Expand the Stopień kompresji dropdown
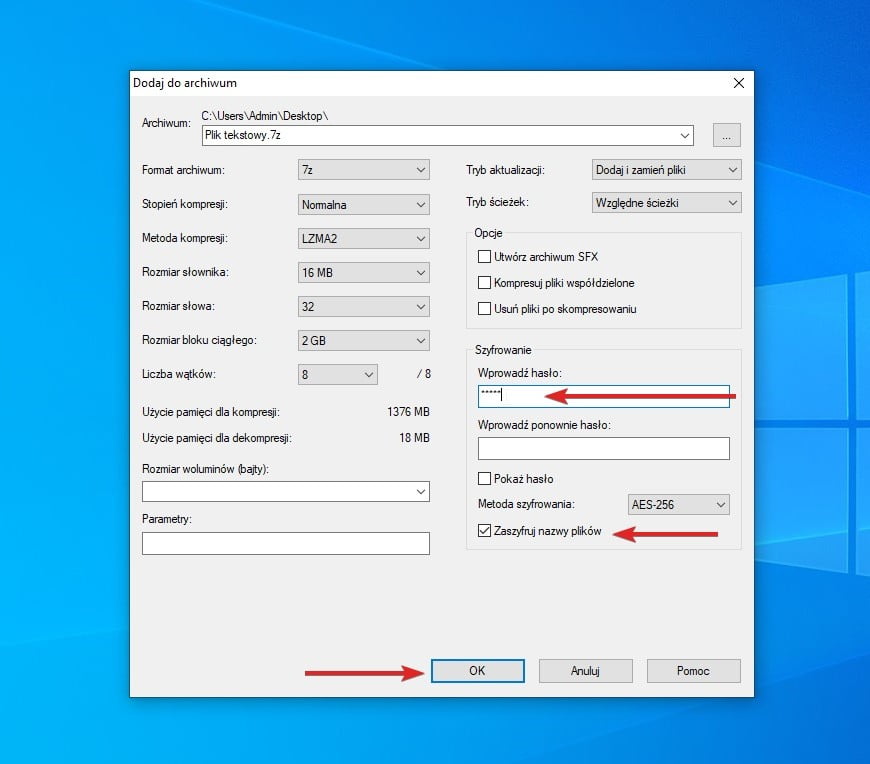870x764 pixels. click(363, 205)
